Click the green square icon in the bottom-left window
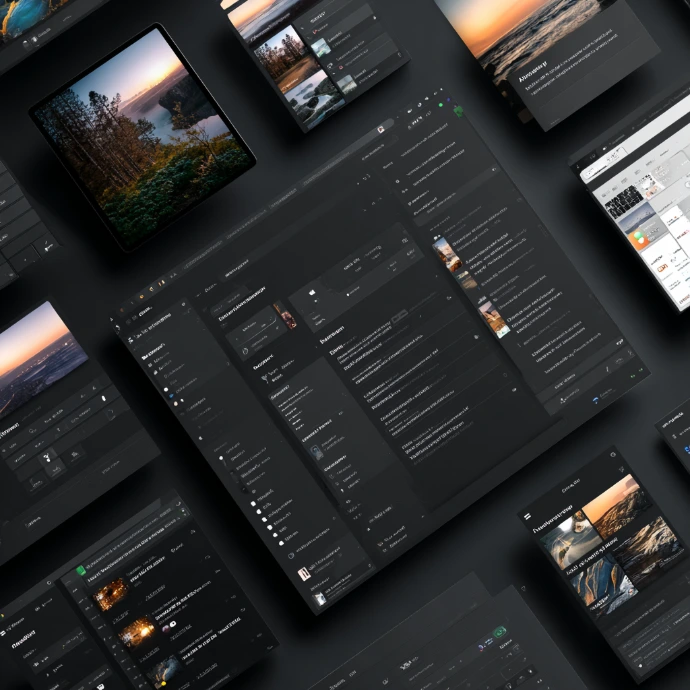 point(80,571)
